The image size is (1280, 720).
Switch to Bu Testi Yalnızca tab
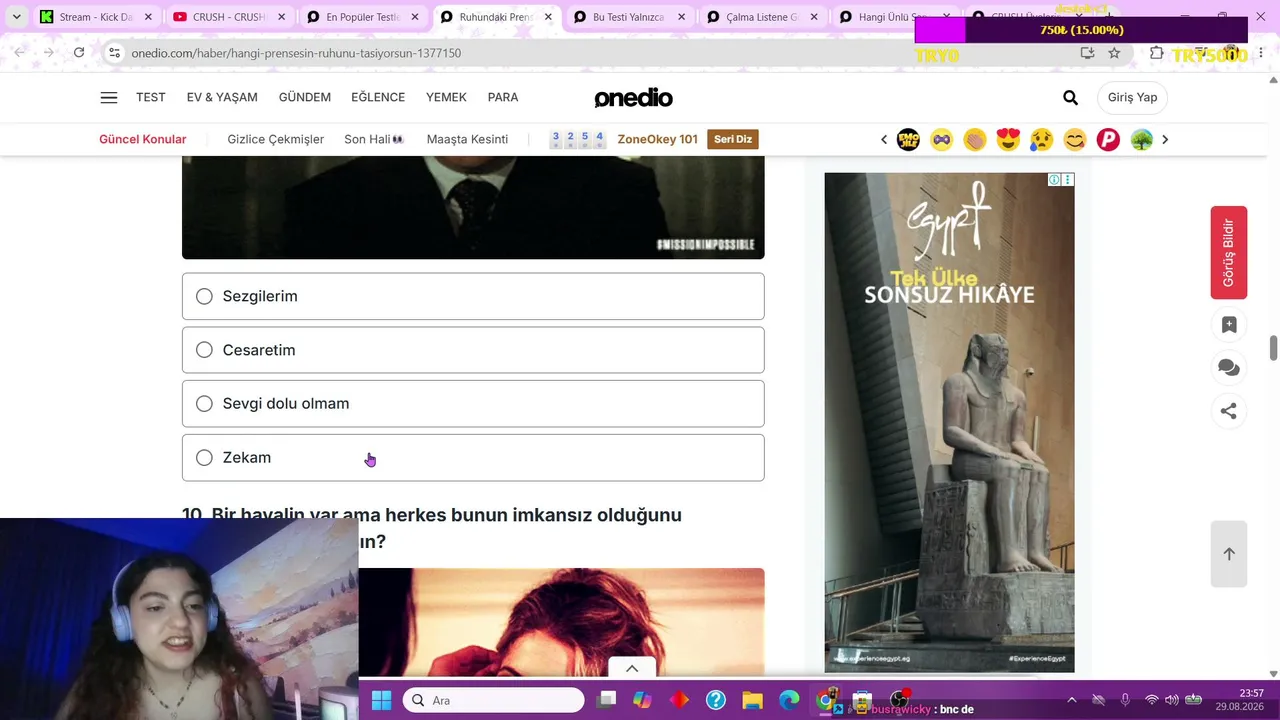[x=630, y=17]
